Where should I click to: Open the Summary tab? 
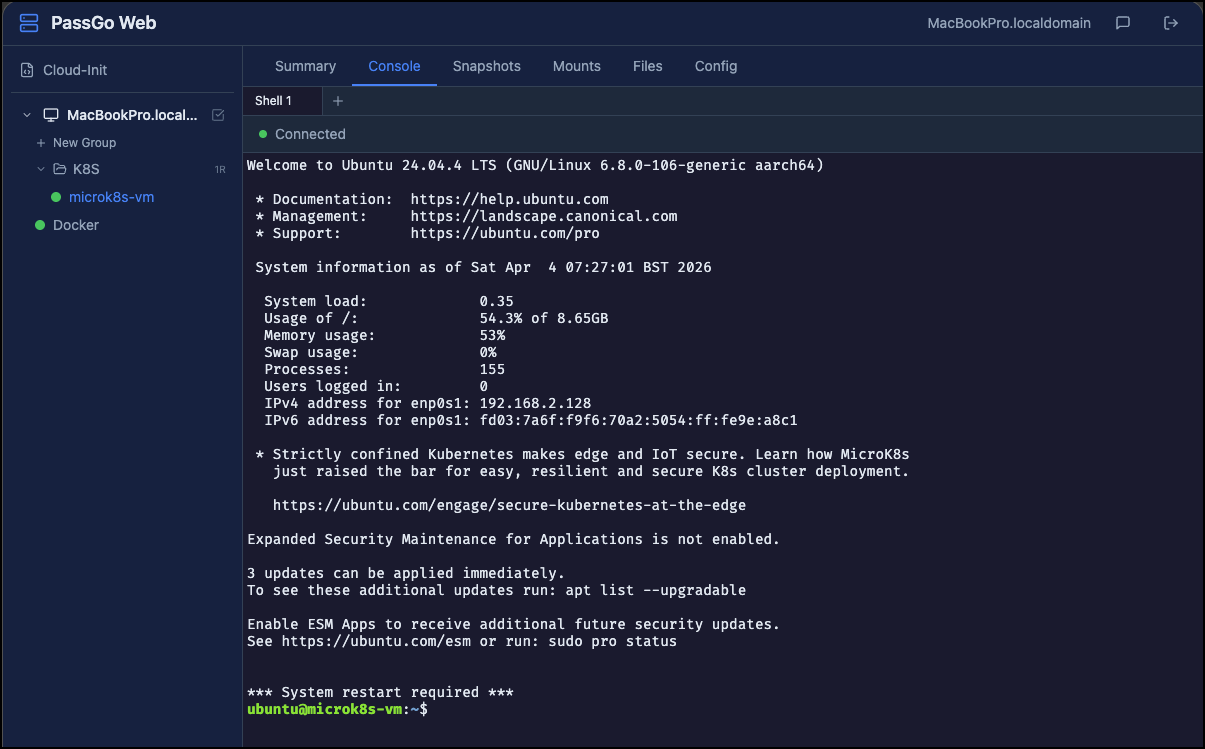coord(305,66)
